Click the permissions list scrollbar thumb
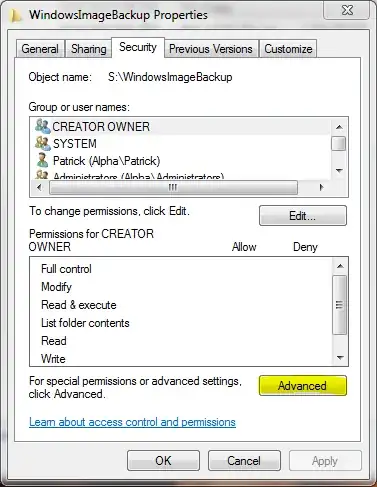 click(x=340, y=305)
